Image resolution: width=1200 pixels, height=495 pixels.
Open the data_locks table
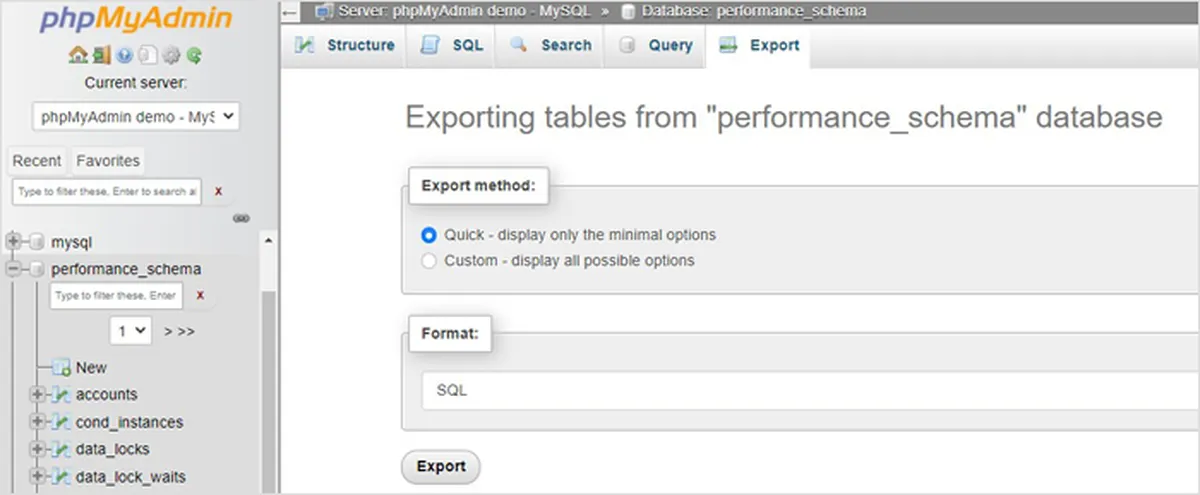(112, 450)
